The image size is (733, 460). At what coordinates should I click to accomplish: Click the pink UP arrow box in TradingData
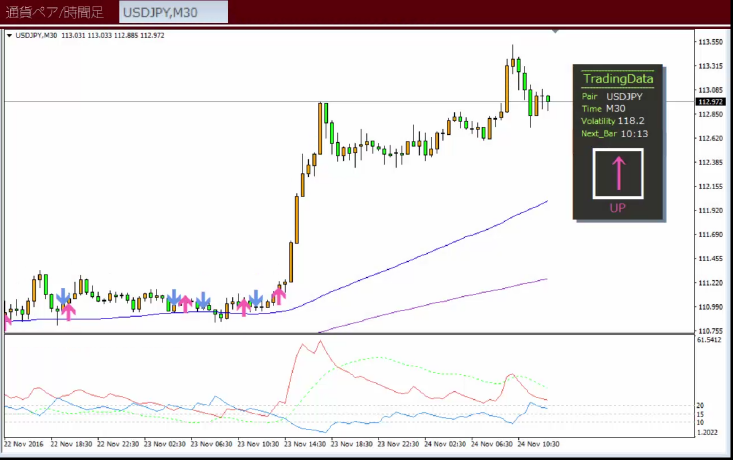[617, 173]
